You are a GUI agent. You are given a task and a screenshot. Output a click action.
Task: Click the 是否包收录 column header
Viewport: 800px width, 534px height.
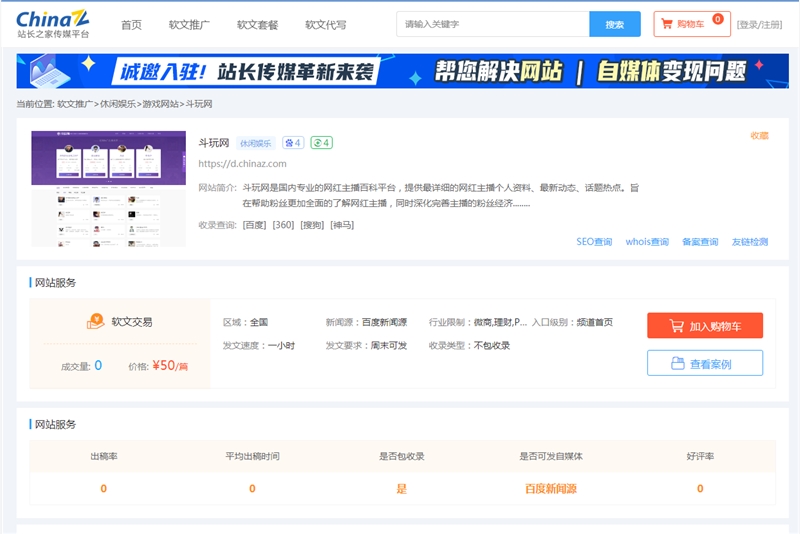[402, 456]
